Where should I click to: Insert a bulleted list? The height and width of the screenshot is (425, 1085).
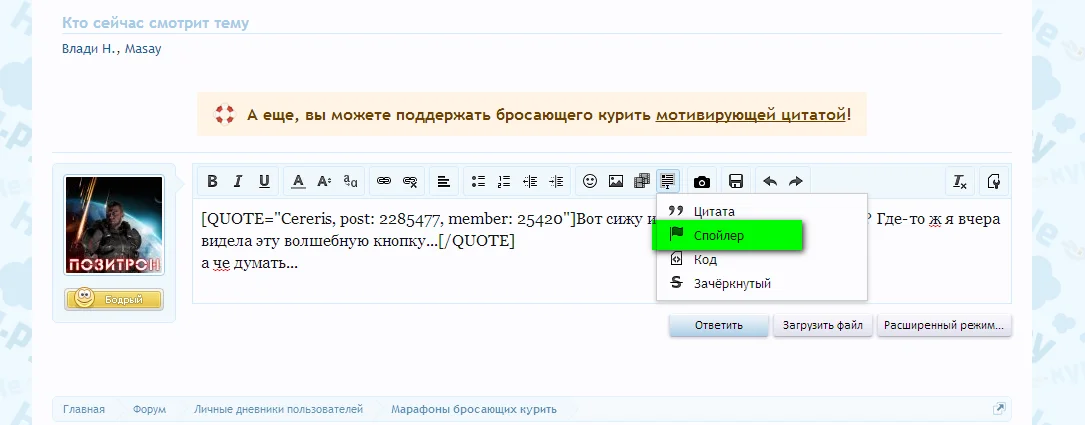(478, 181)
